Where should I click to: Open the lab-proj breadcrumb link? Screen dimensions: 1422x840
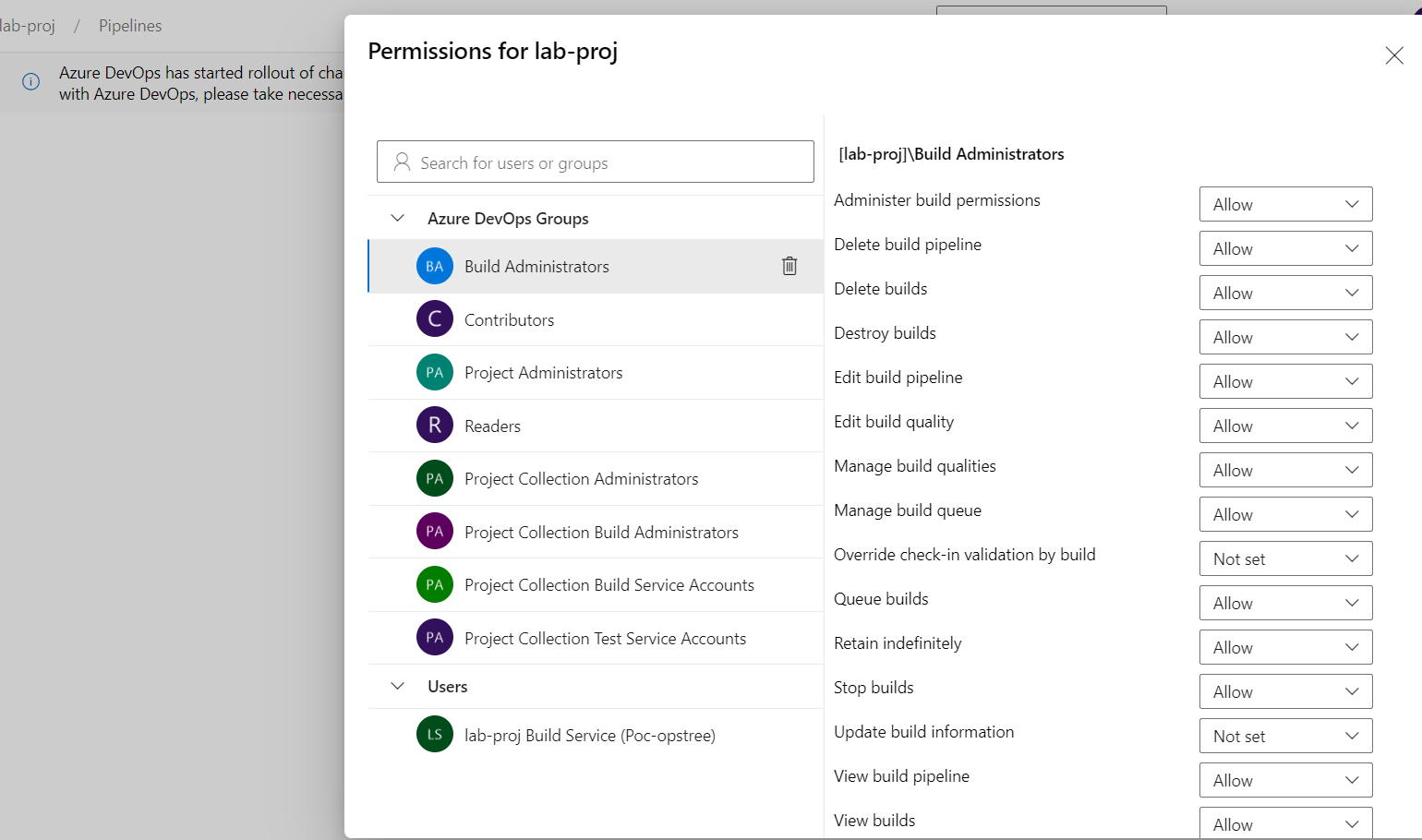coord(28,26)
